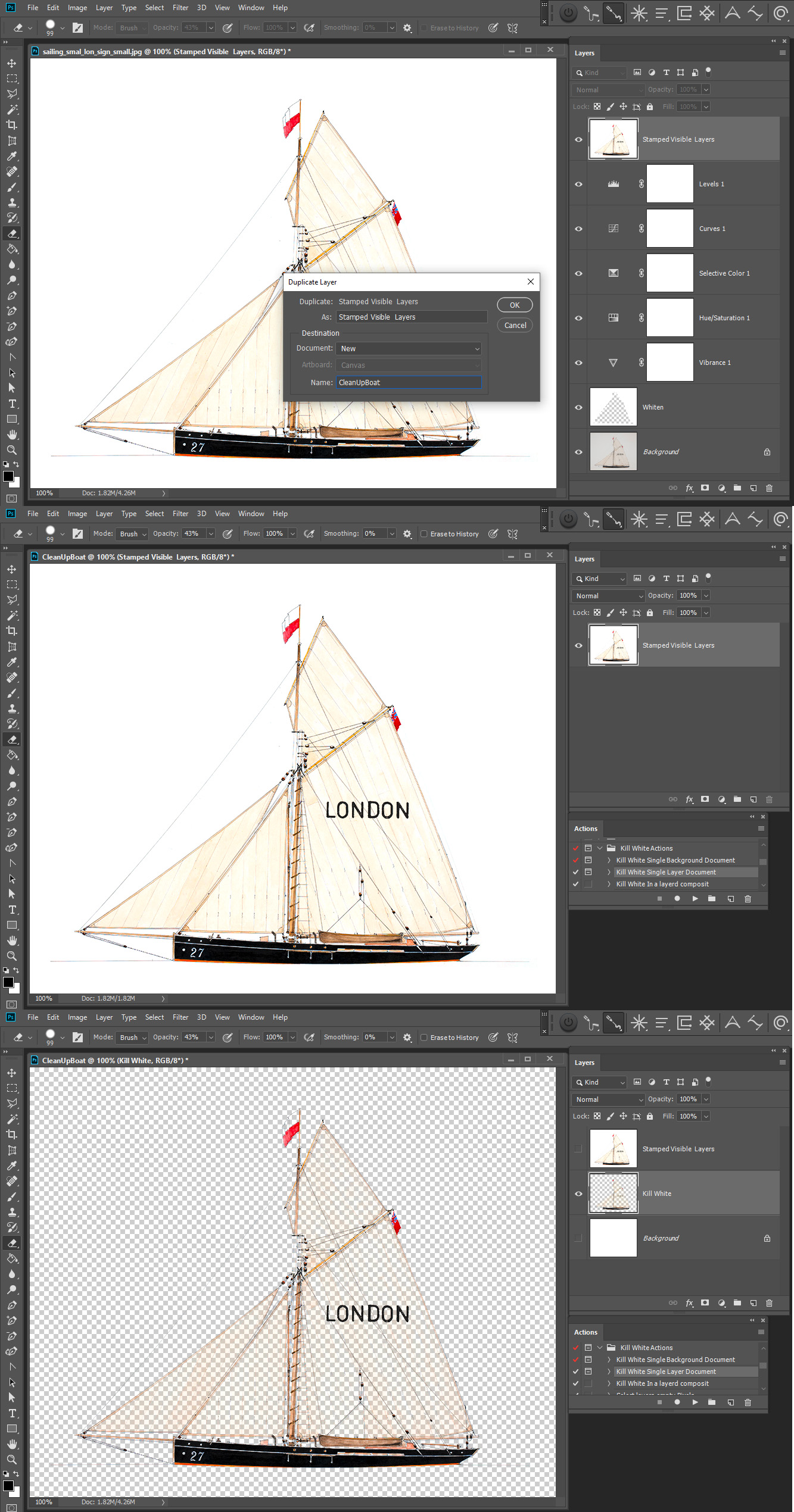Open Filter menu in CleanUpBoat Kill White window
The width and height of the screenshot is (794, 1512).
[180, 1017]
